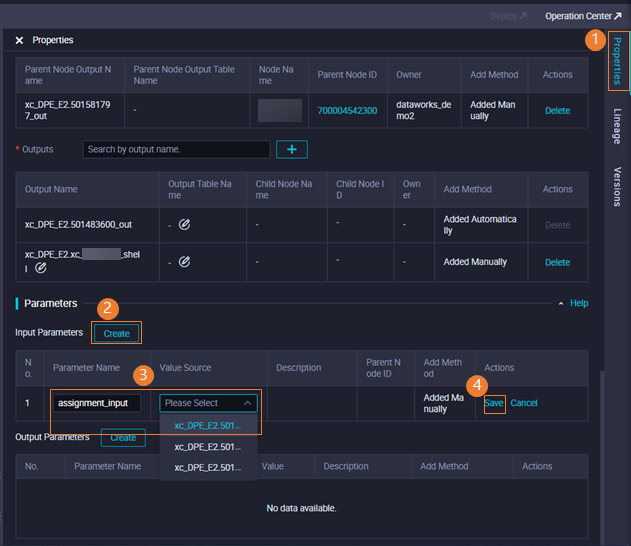Choose the last xc_DPE_E2.501 dropdown option

click(x=208, y=467)
